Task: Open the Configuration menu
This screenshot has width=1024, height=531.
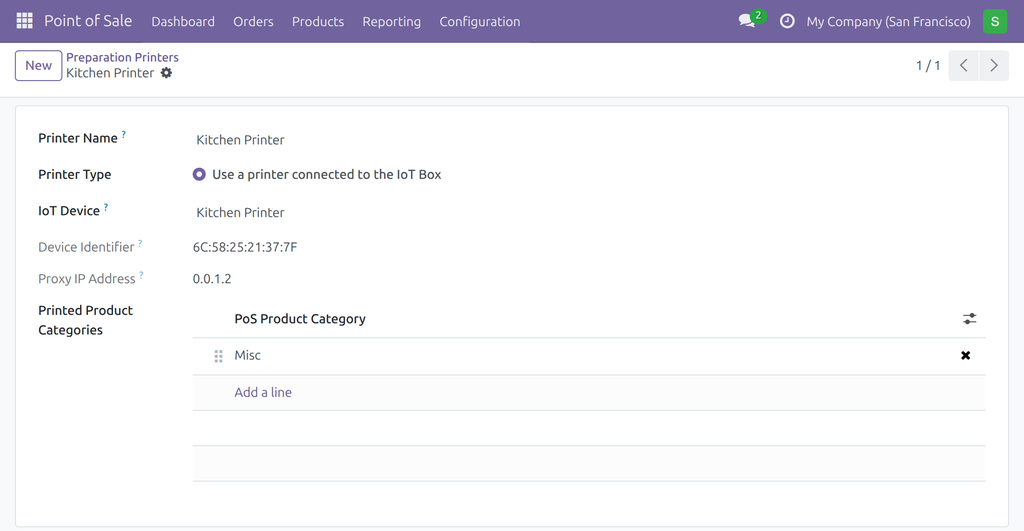Action: tap(479, 22)
